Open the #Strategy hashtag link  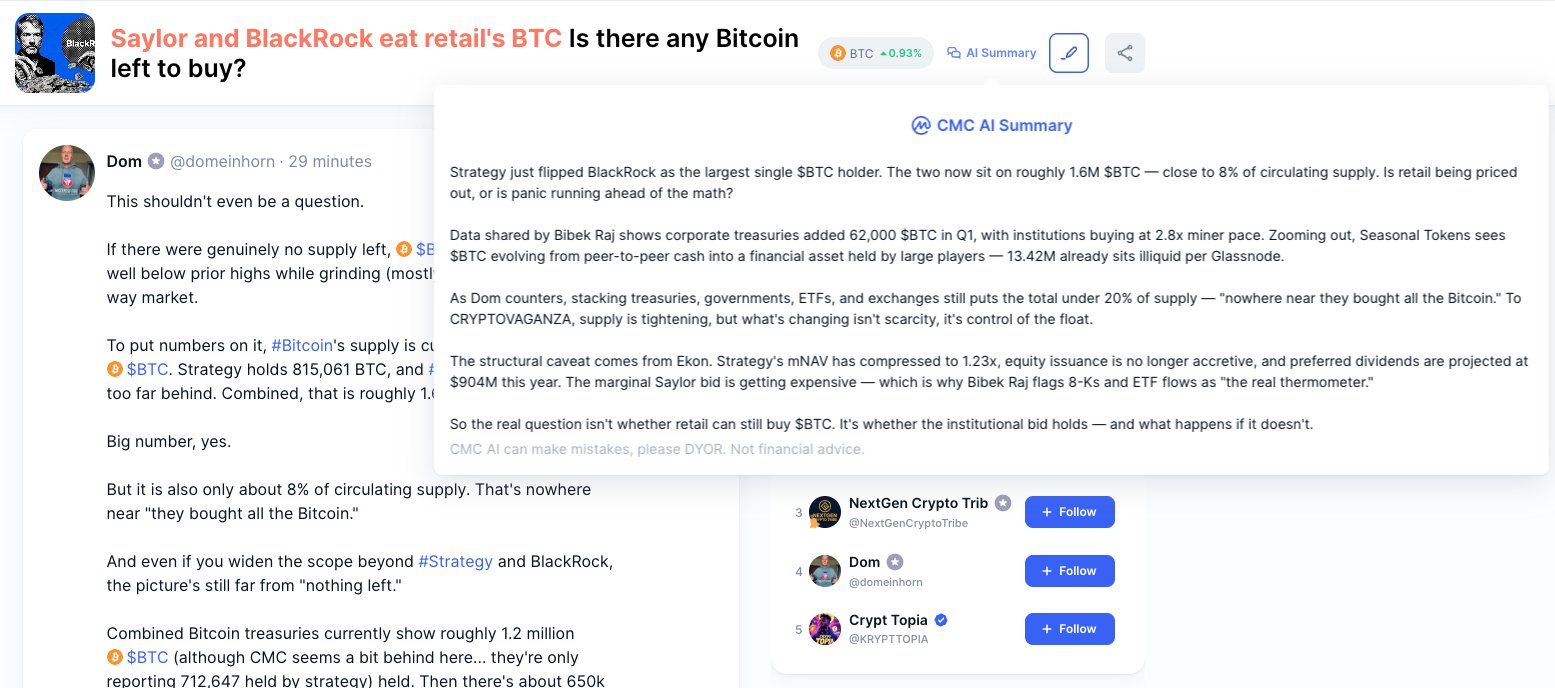pos(455,561)
